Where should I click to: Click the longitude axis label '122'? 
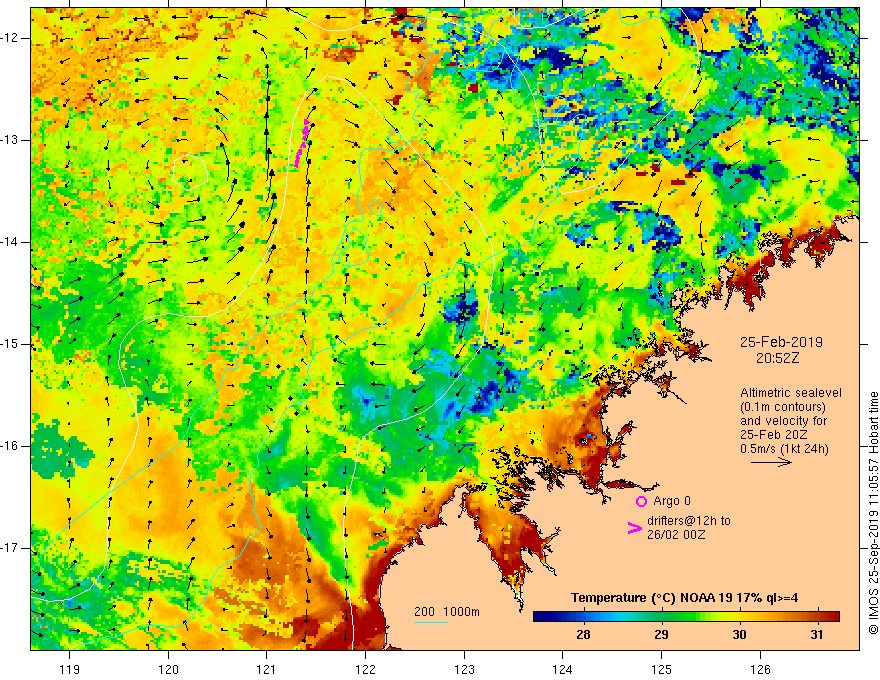click(365, 669)
